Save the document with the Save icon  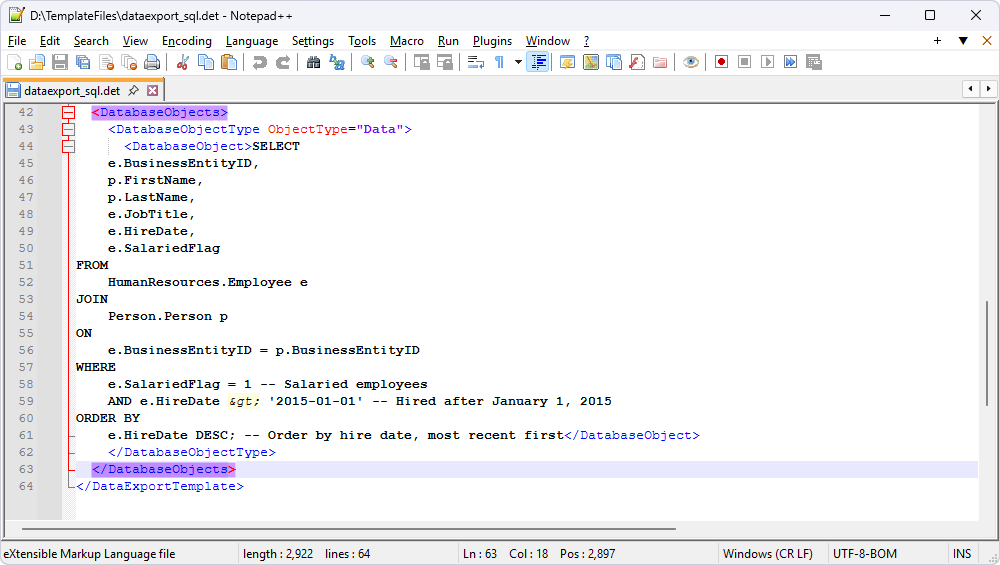pyautogui.click(x=60, y=62)
